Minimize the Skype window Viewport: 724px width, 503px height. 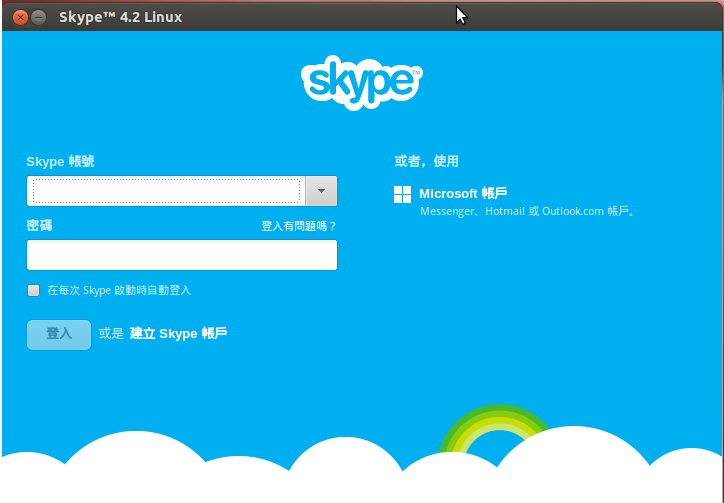click(x=38, y=18)
